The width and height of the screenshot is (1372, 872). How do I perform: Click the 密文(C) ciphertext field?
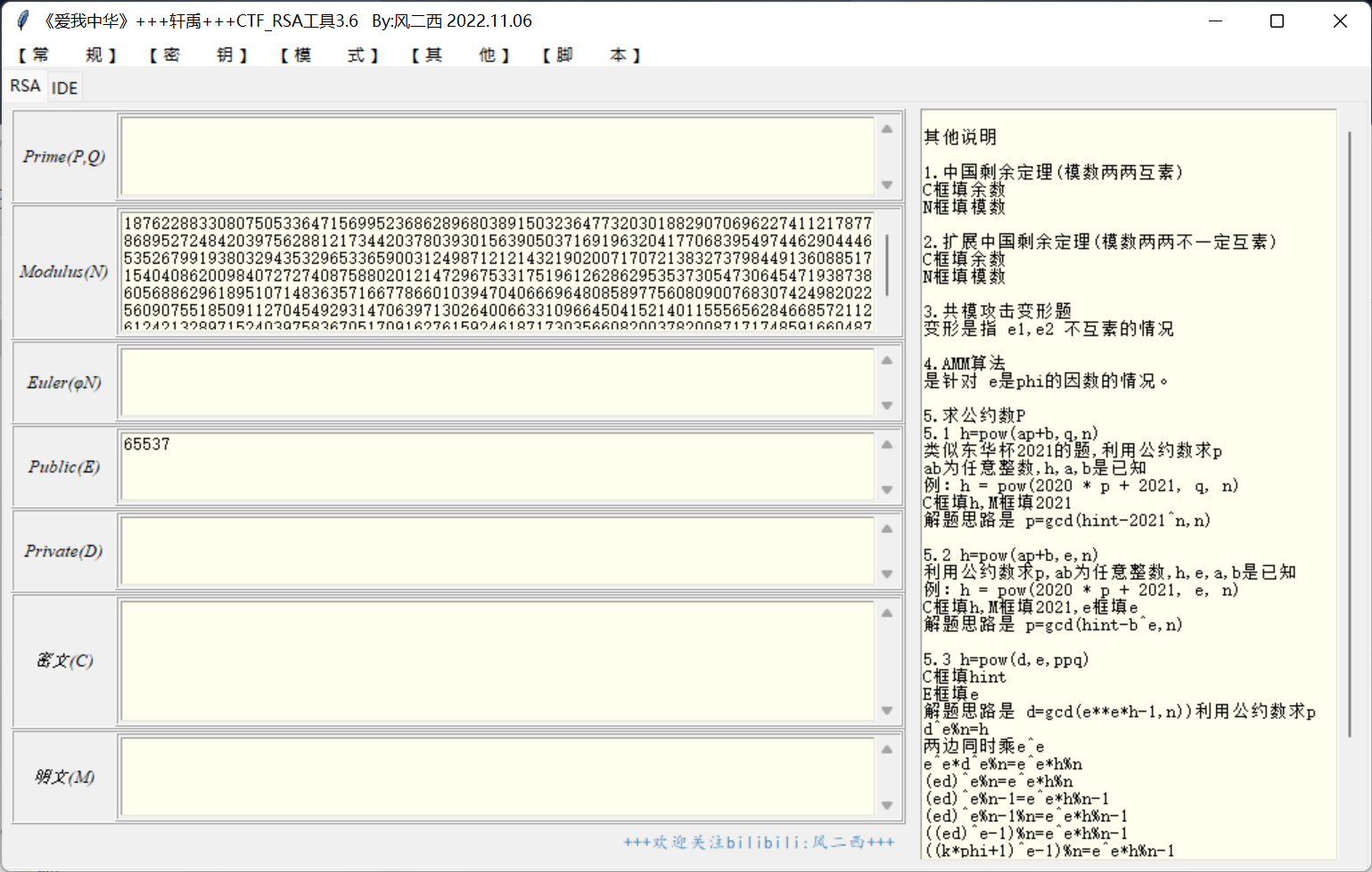tap(497, 661)
